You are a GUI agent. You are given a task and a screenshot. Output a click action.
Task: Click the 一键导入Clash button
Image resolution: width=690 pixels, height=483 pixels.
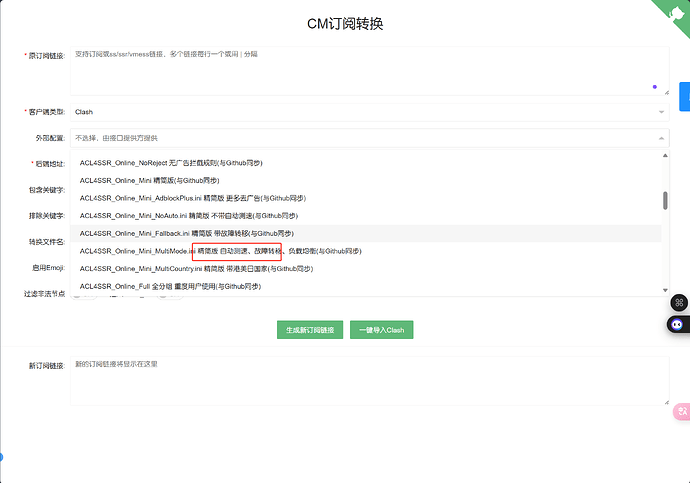pyautogui.click(x=382, y=330)
